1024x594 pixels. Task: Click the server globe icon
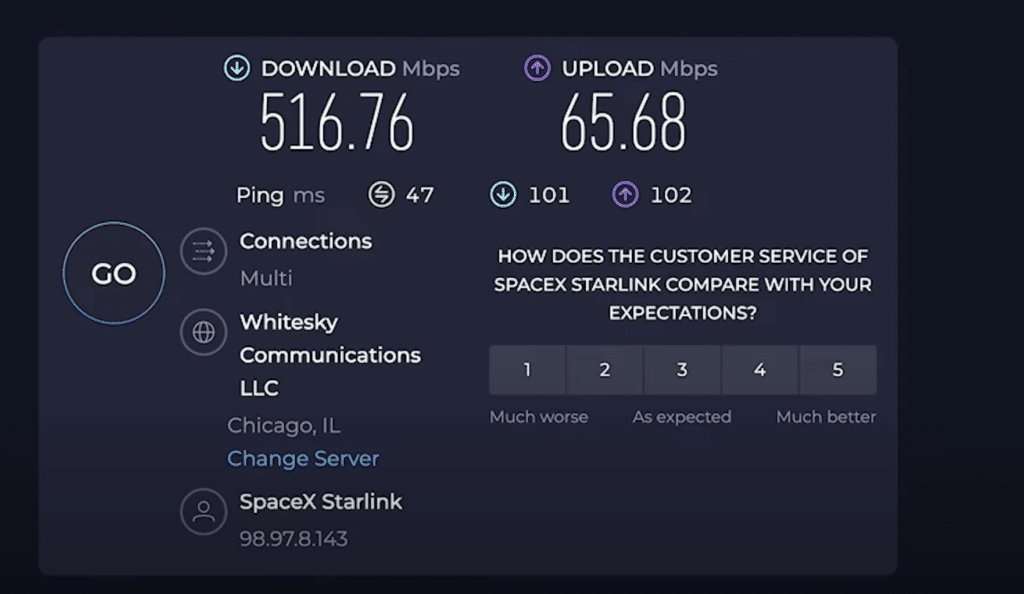(x=203, y=332)
